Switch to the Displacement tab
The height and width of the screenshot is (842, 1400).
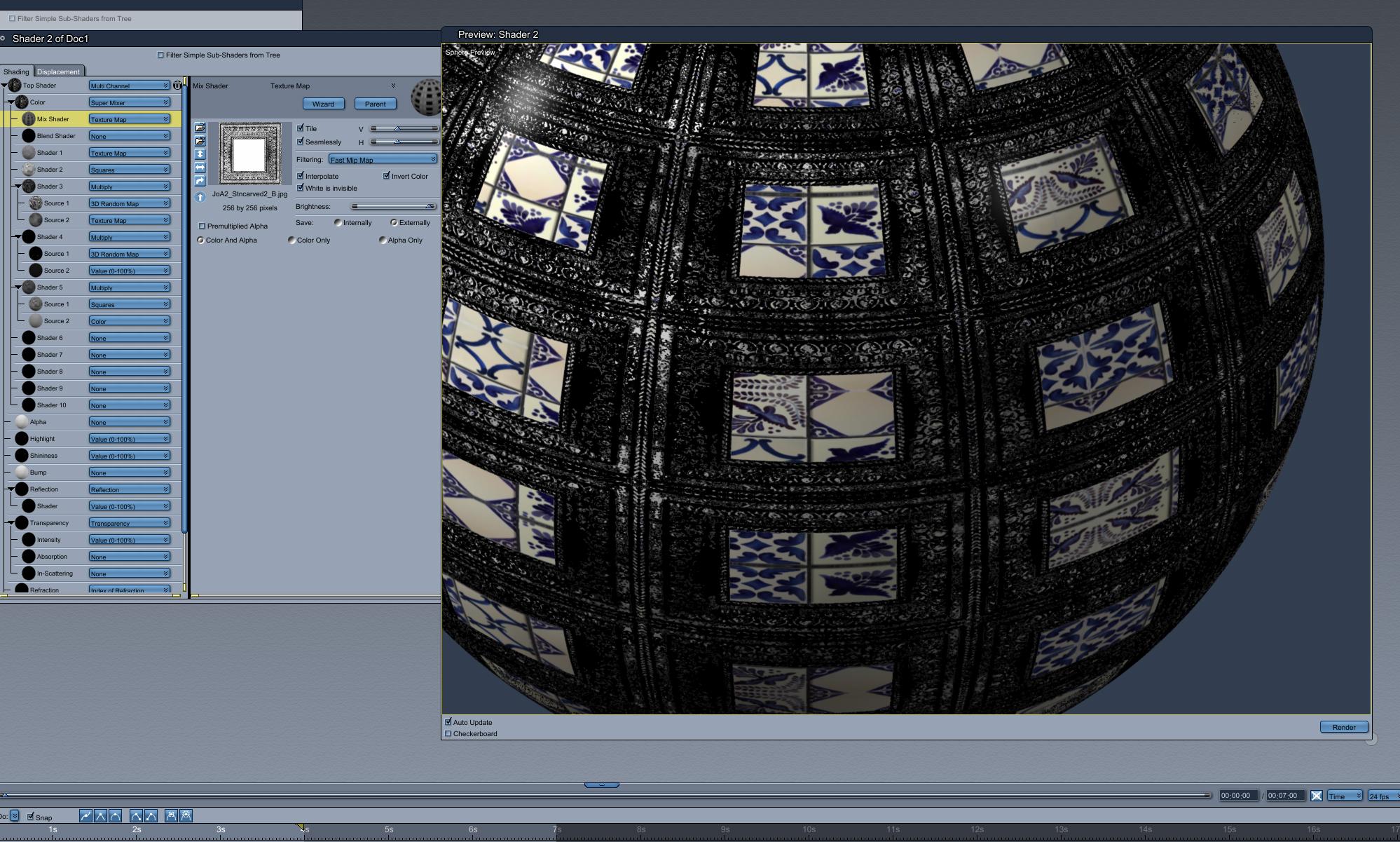pos(58,72)
